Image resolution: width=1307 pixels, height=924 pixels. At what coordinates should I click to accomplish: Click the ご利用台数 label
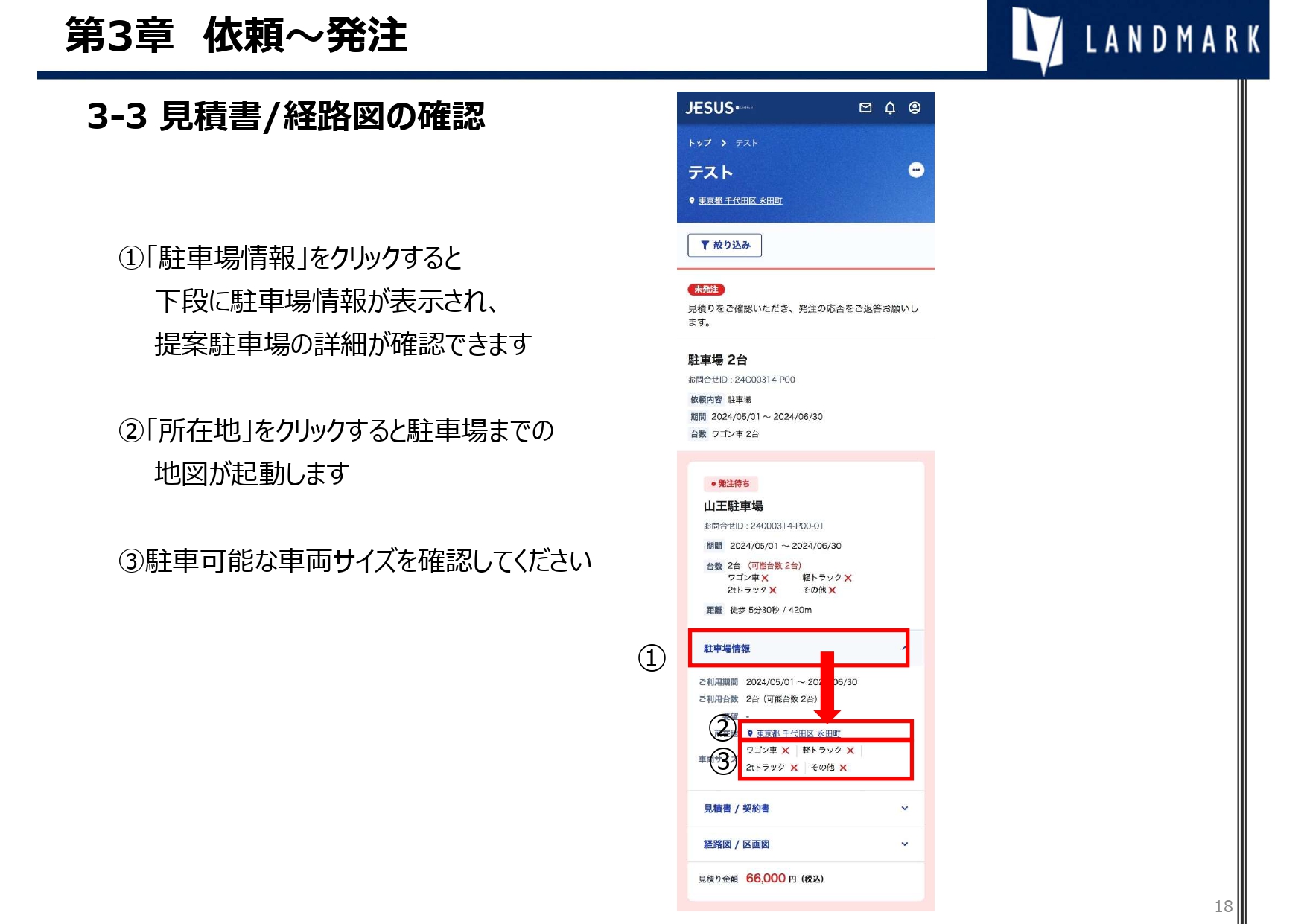[718, 699]
